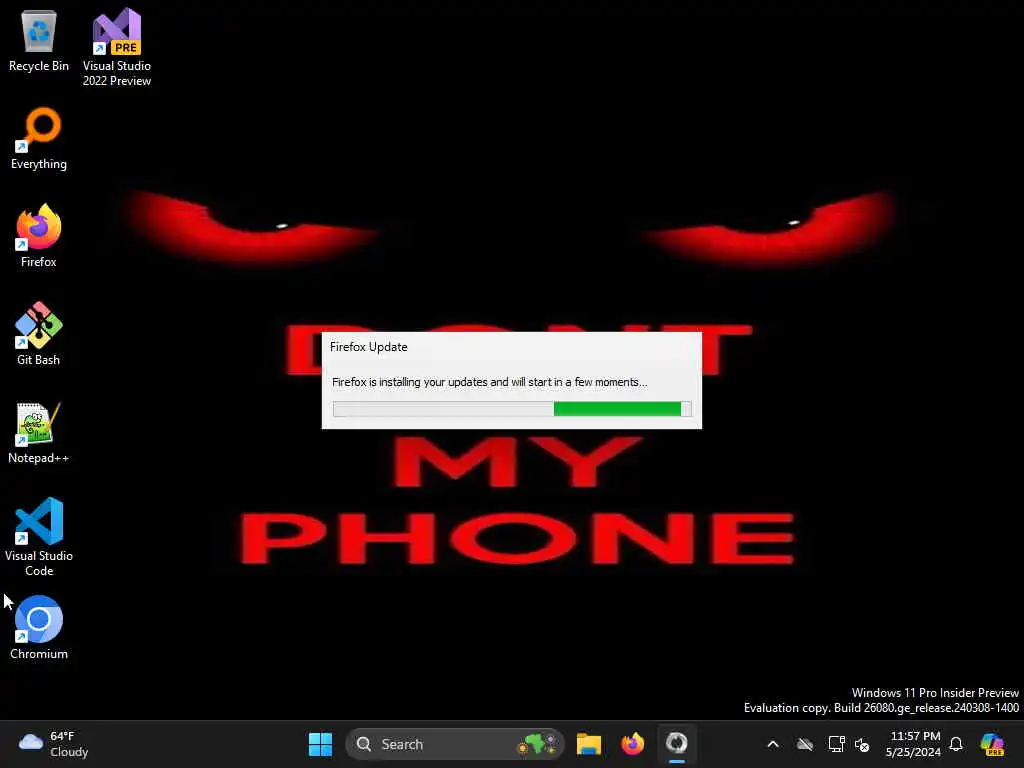The width and height of the screenshot is (1024, 768).
Task: Click the Firefox taskbar icon
Action: click(632, 744)
